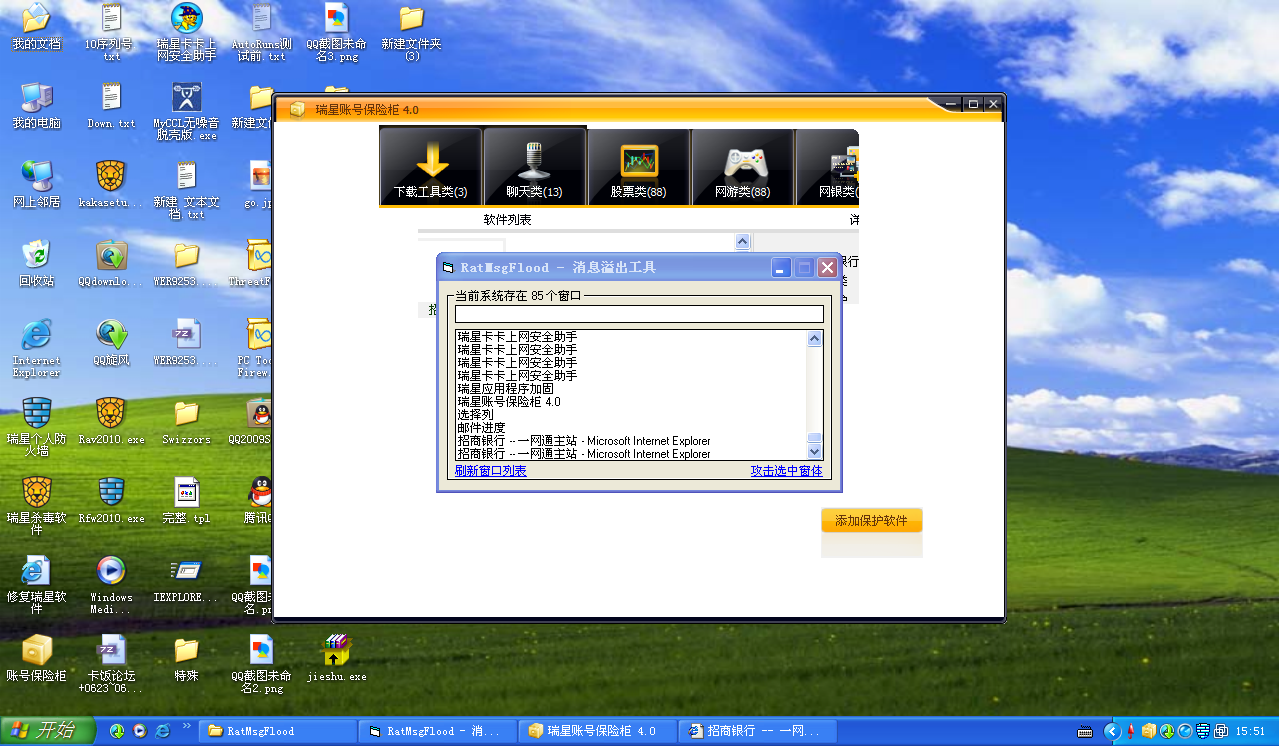Focus the text field above the window list
Screen dimensions: 1279x746
click(639, 314)
